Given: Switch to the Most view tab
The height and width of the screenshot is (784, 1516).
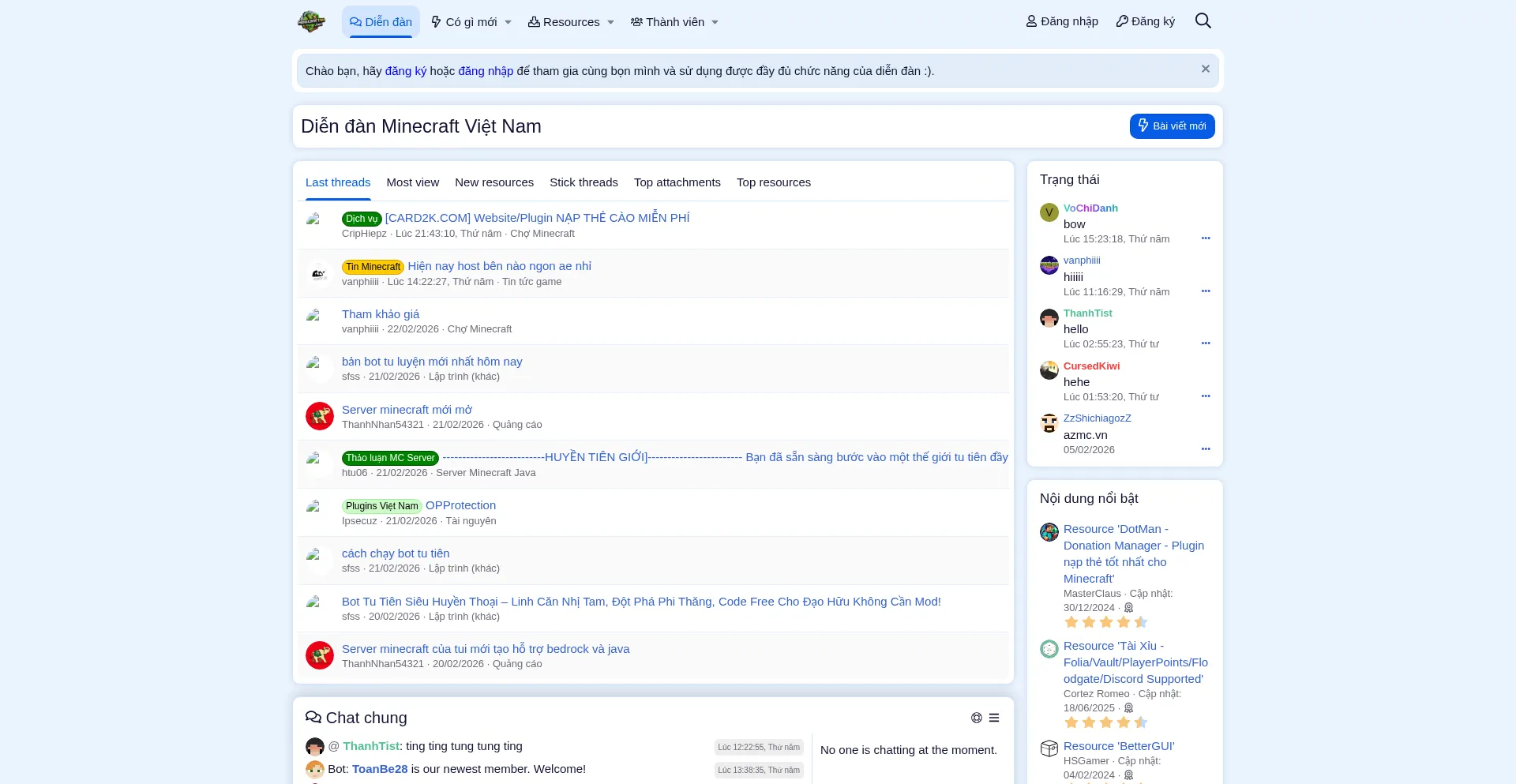Looking at the screenshot, I should pyautogui.click(x=412, y=182).
